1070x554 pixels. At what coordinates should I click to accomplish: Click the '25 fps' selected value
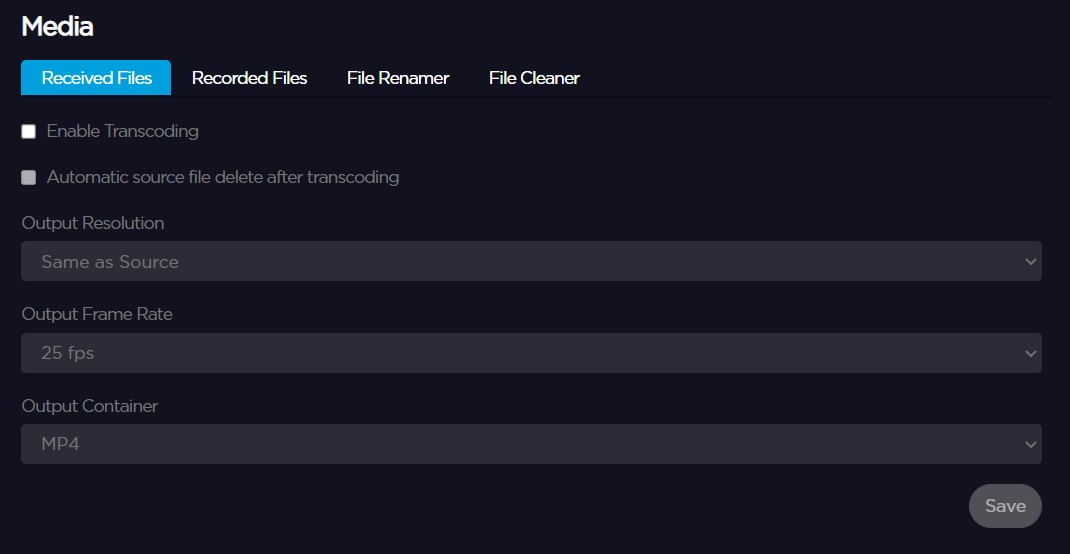tap(68, 353)
